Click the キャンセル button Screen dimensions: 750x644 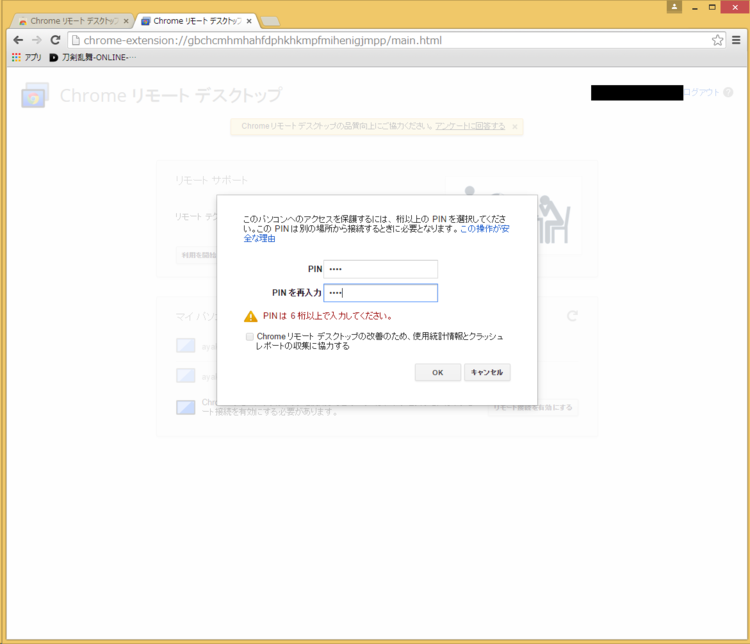click(x=487, y=372)
